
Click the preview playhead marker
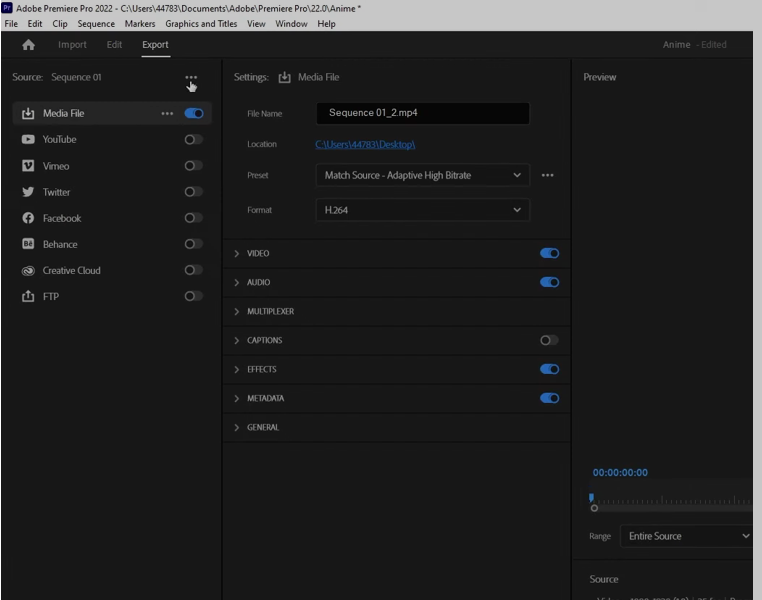coord(591,497)
